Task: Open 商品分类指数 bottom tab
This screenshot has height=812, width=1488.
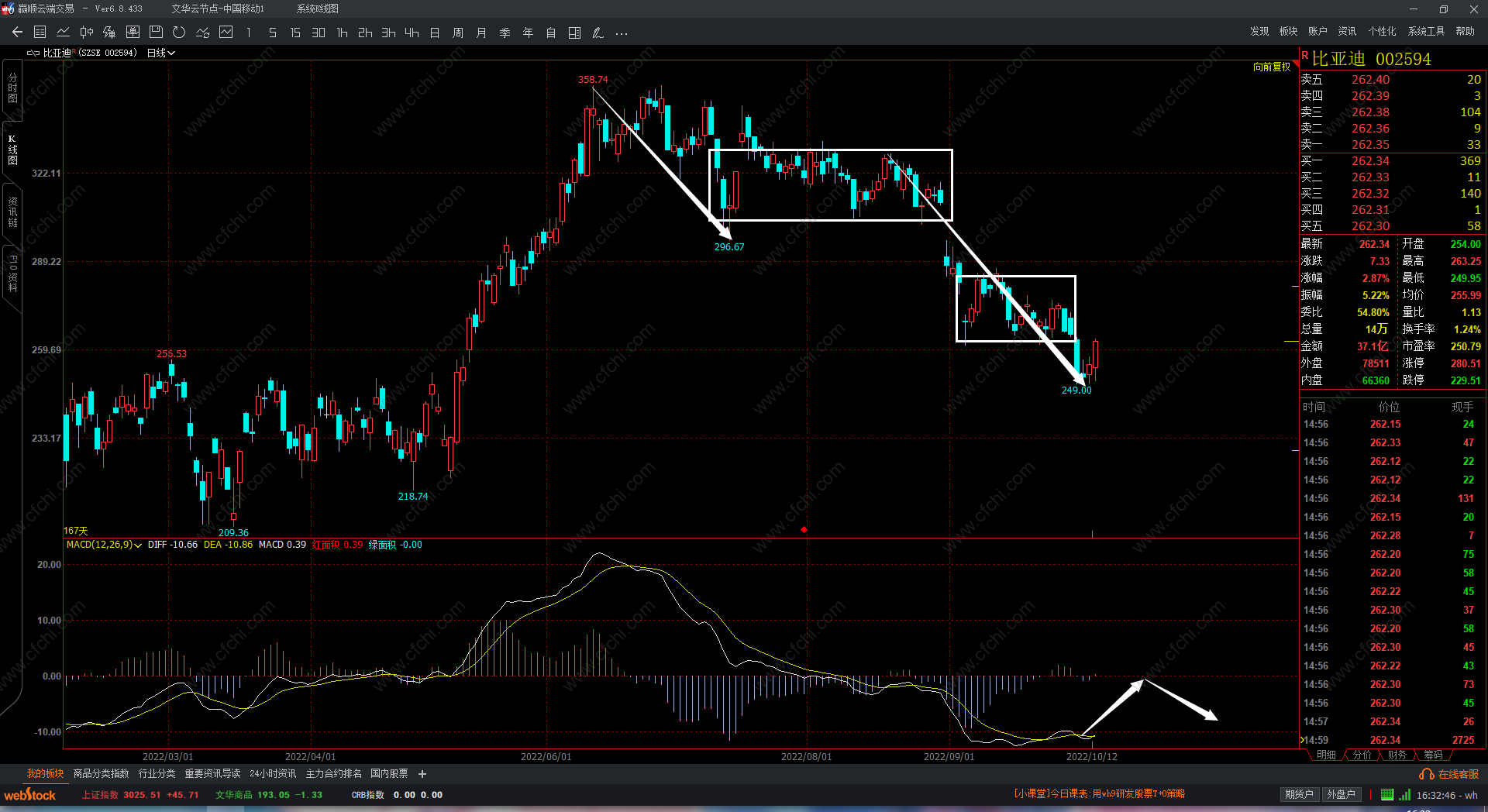Action: click(x=101, y=774)
